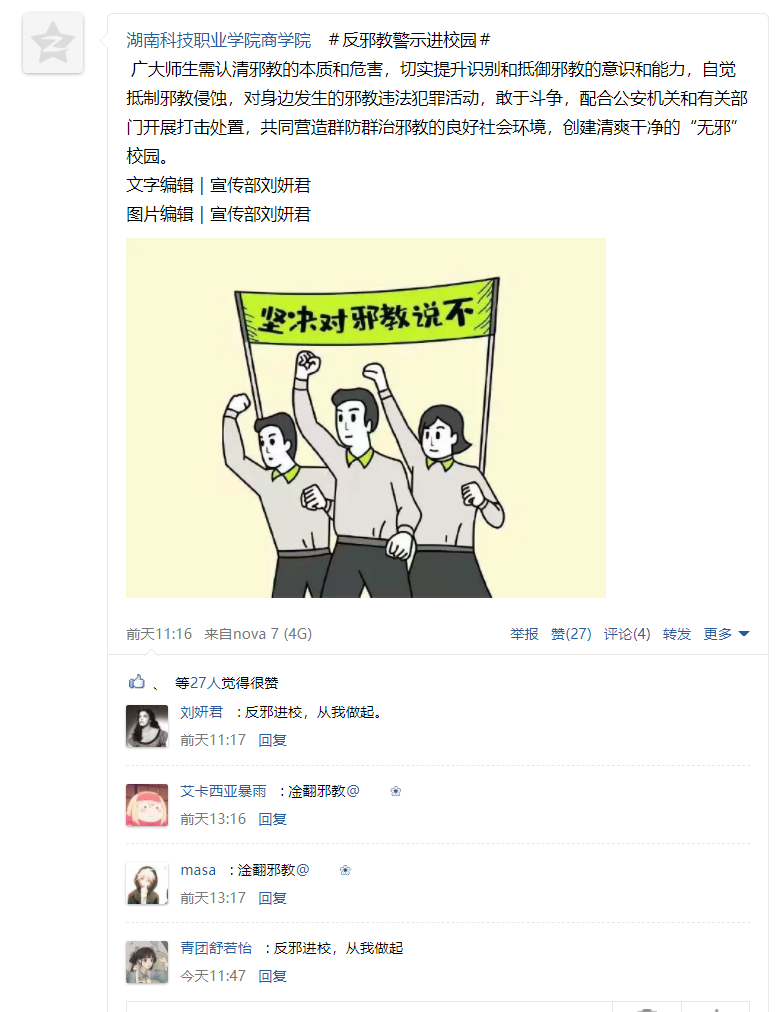Open 艾卡西亚暴雨's avatar image

coord(147,805)
